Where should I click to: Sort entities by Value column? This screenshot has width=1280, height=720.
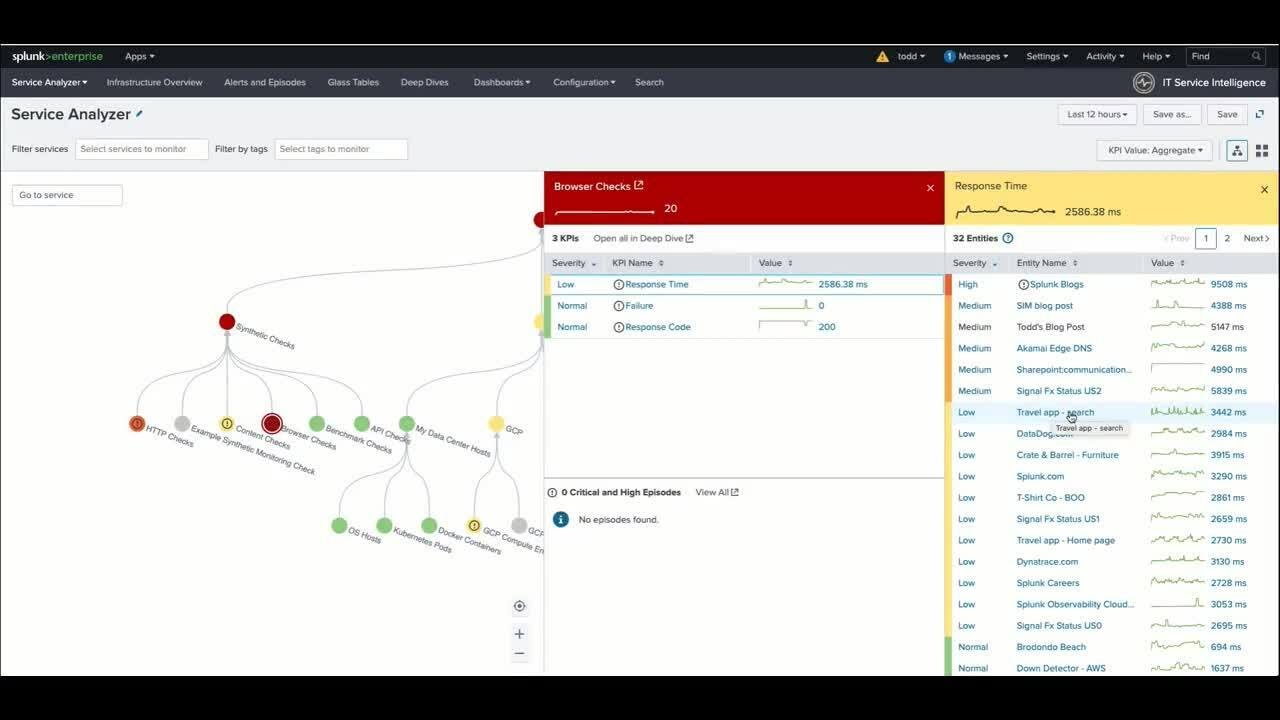1167,263
